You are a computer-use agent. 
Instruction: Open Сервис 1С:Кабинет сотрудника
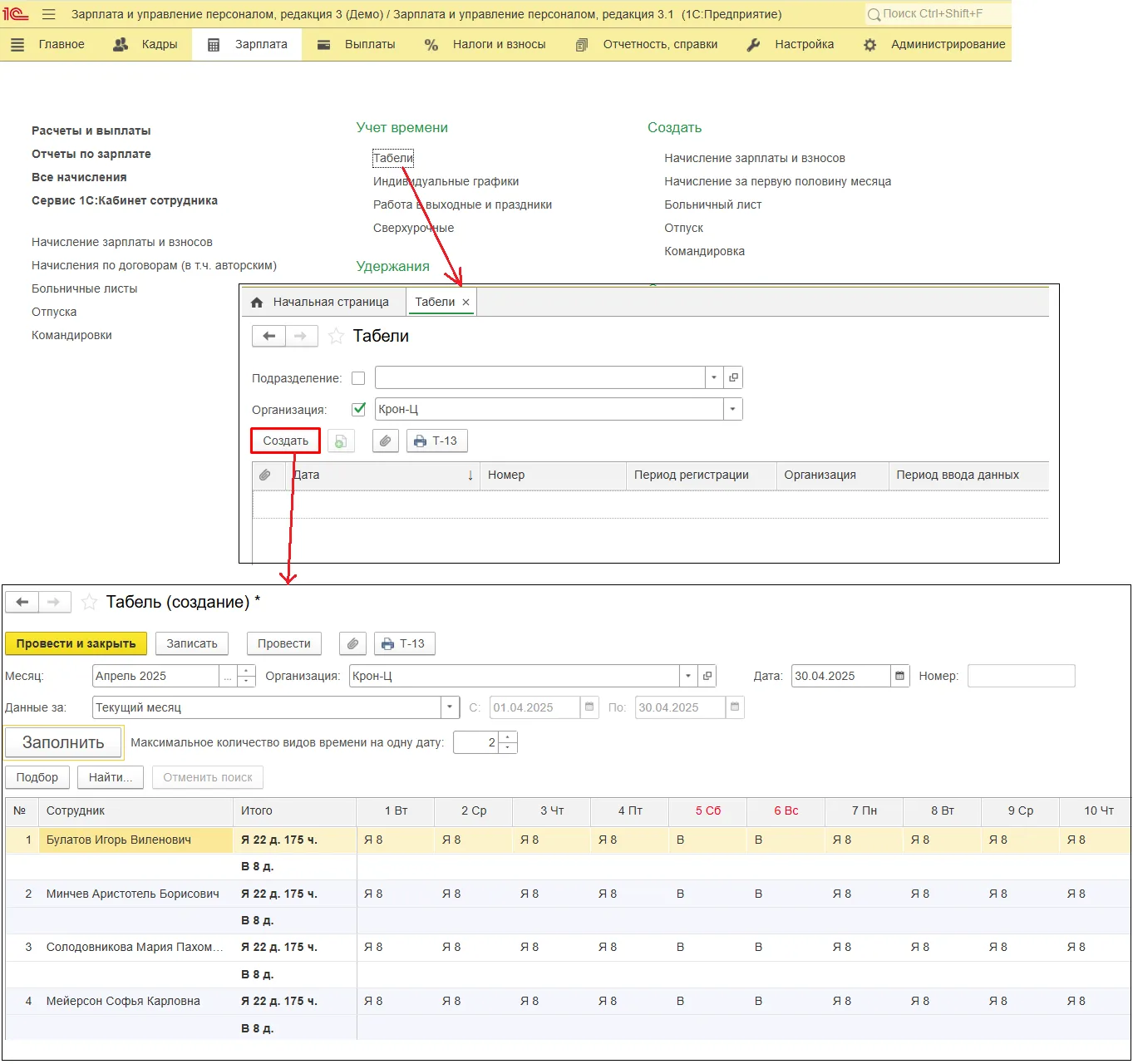tap(125, 200)
